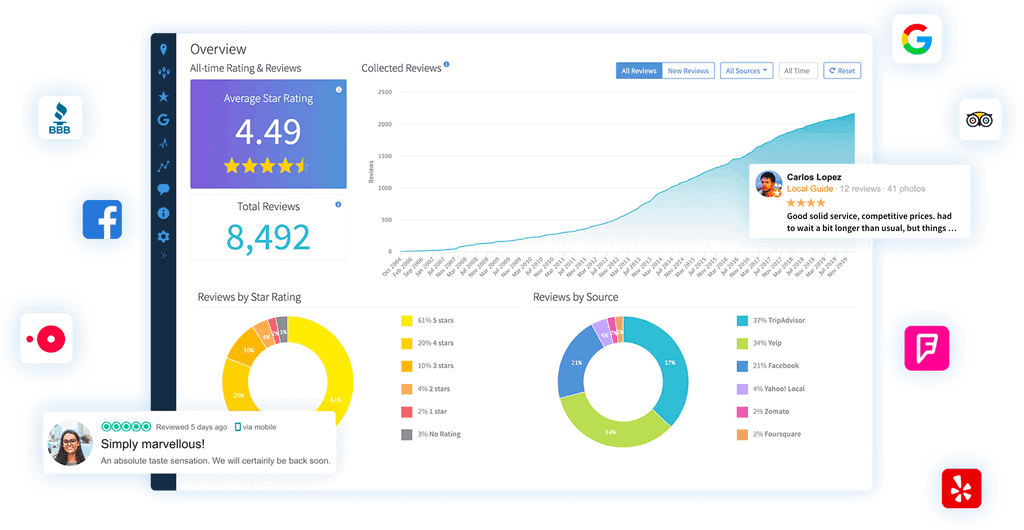1024x530 pixels.
Task: Click the Overview page title
Action: [218, 49]
